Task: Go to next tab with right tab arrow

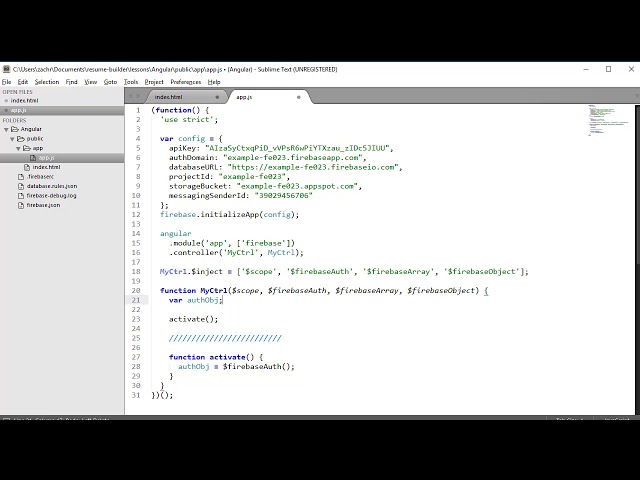Action: pos(138,96)
